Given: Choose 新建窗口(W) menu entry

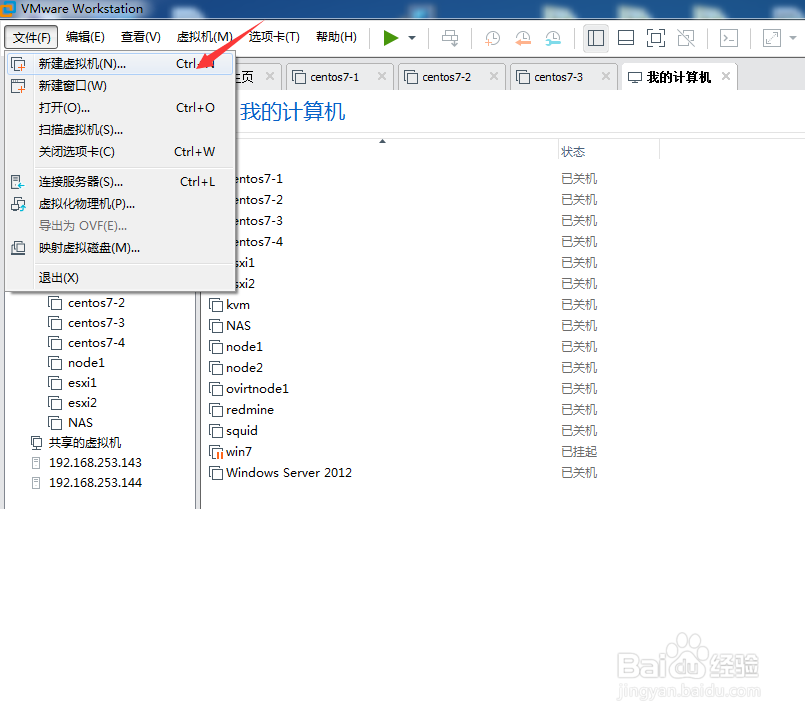Looking at the screenshot, I should pyautogui.click(x=120, y=86).
